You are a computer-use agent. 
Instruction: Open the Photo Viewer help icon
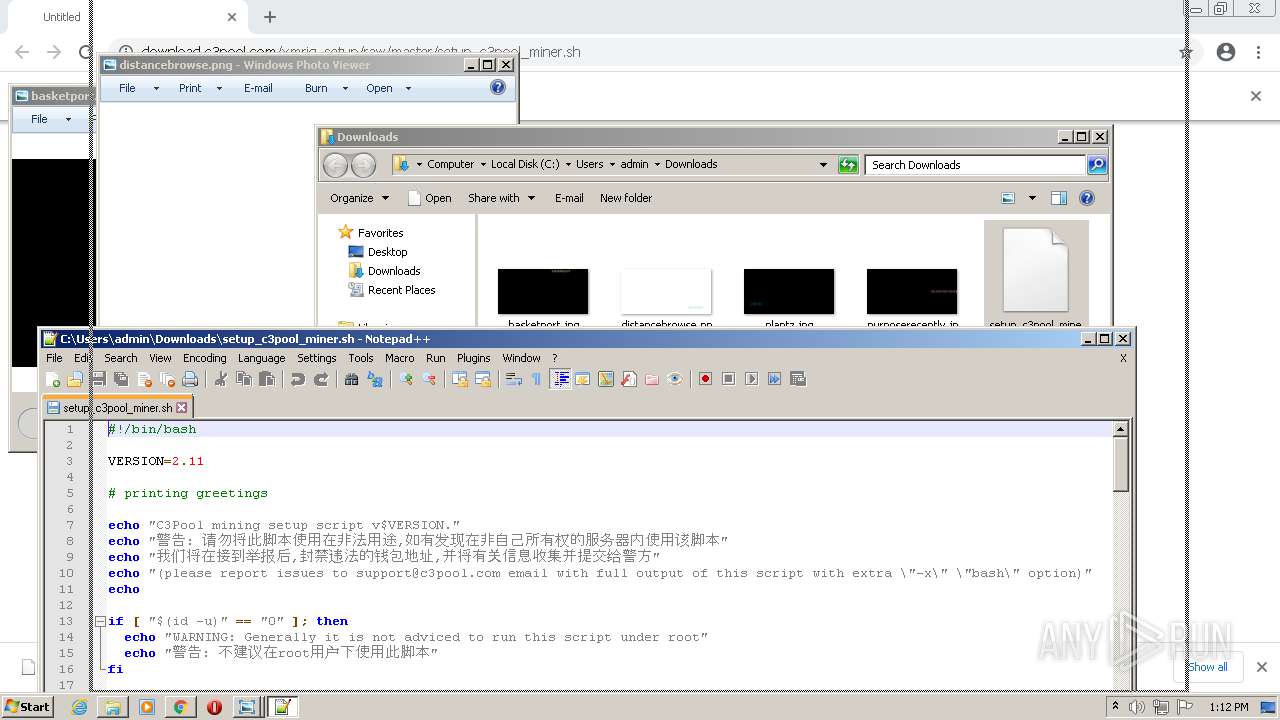498,88
